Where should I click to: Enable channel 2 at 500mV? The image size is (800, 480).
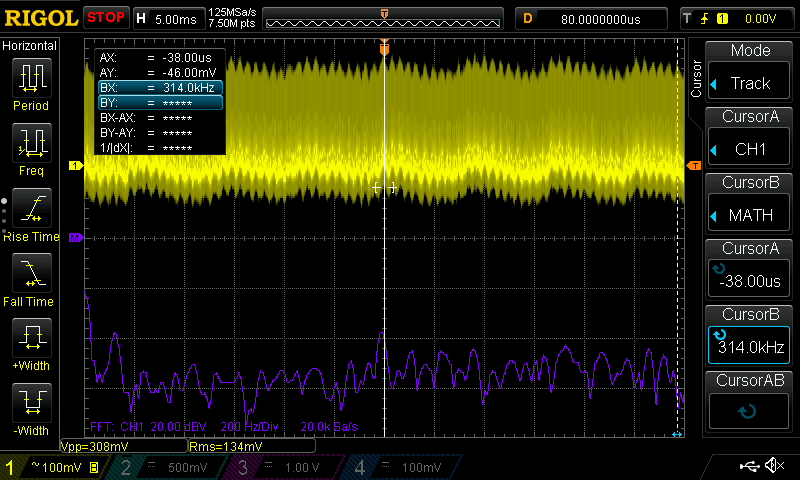pos(165,467)
